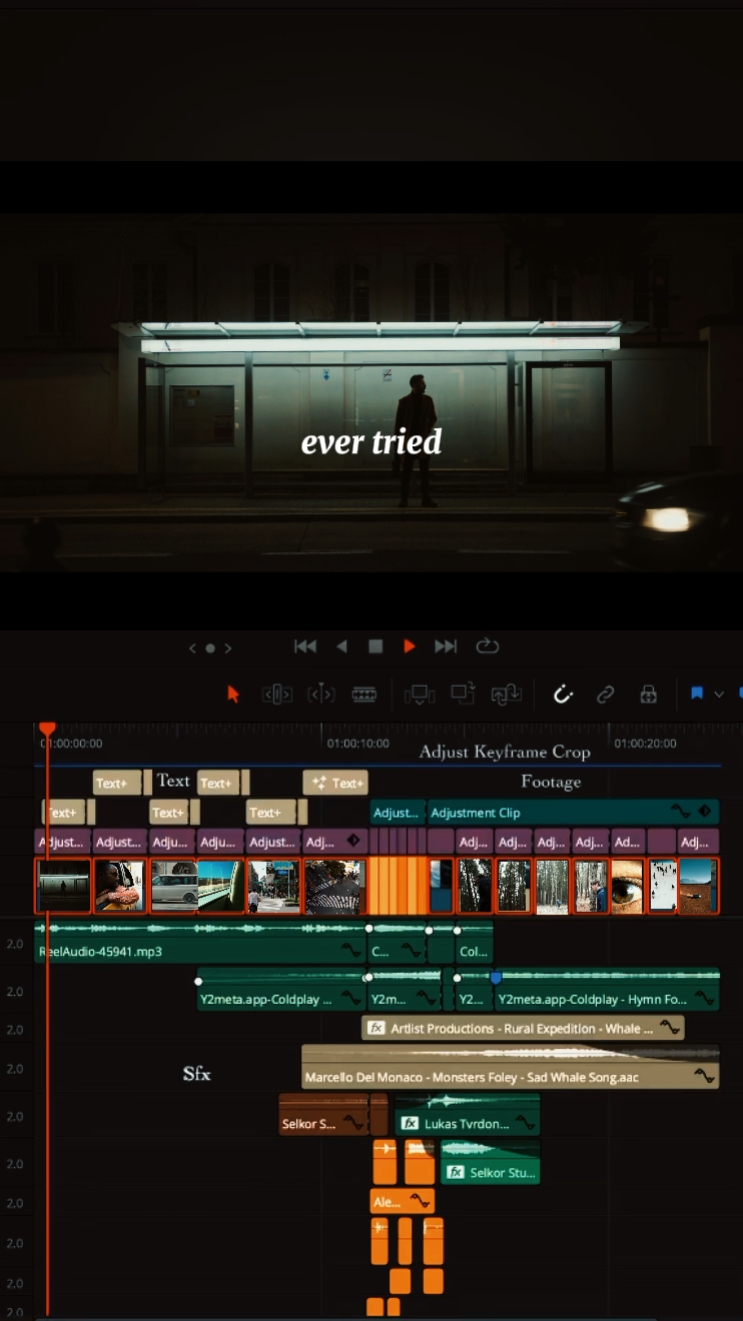Select the Blade edit tool
743x1321 pixels.
point(364,694)
